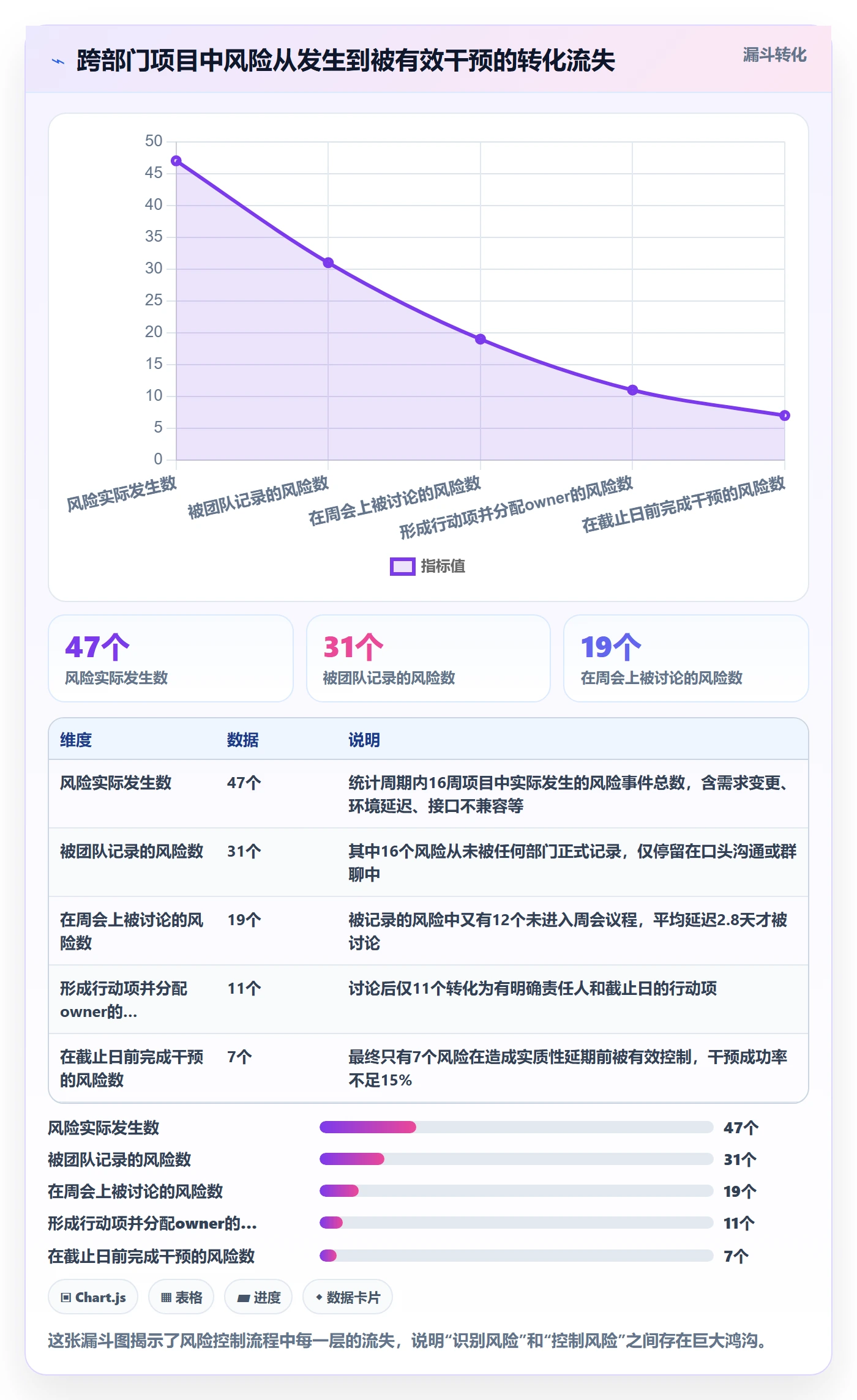Toggle the 指标值 legend swatch
Screen dimensions: 857x1400
(403, 567)
